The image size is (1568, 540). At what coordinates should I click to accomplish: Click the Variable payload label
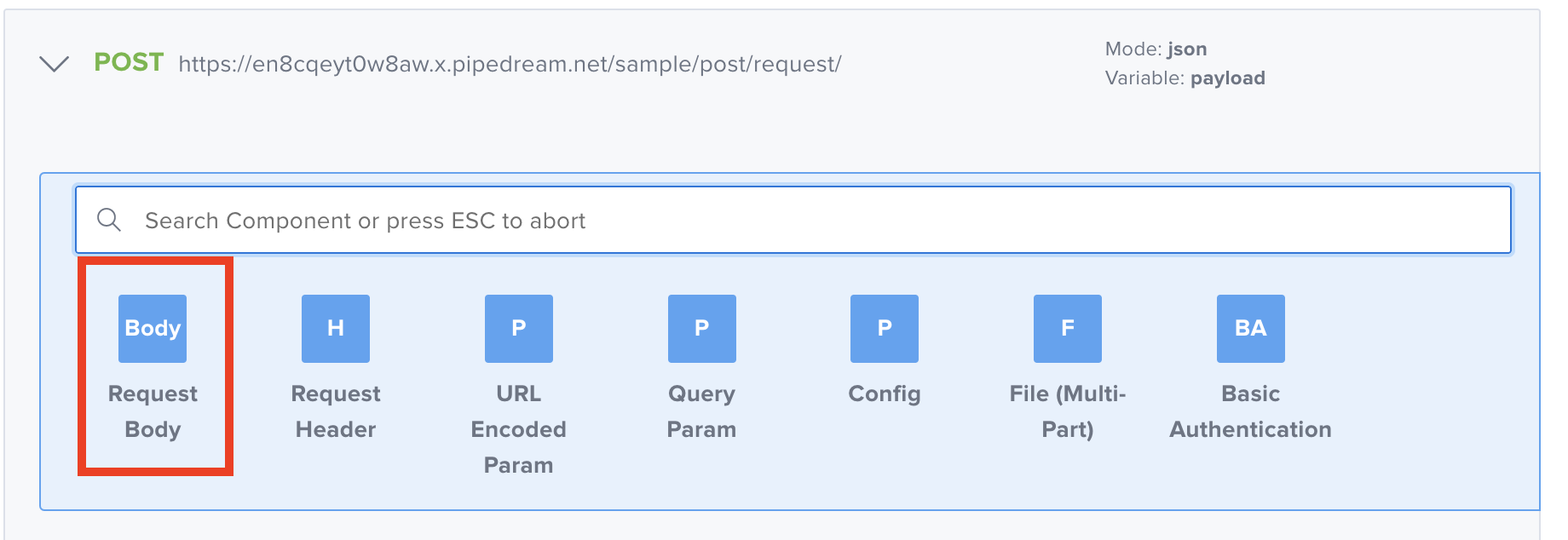click(1185, 78)
